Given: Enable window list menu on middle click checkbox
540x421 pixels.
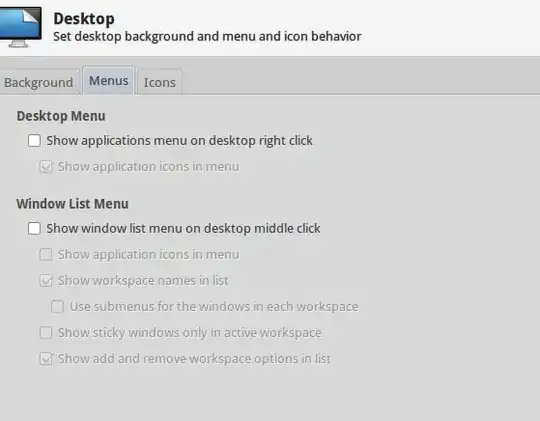Looking at the screenshot, I should pyautogui.click(x=34, y=228).
